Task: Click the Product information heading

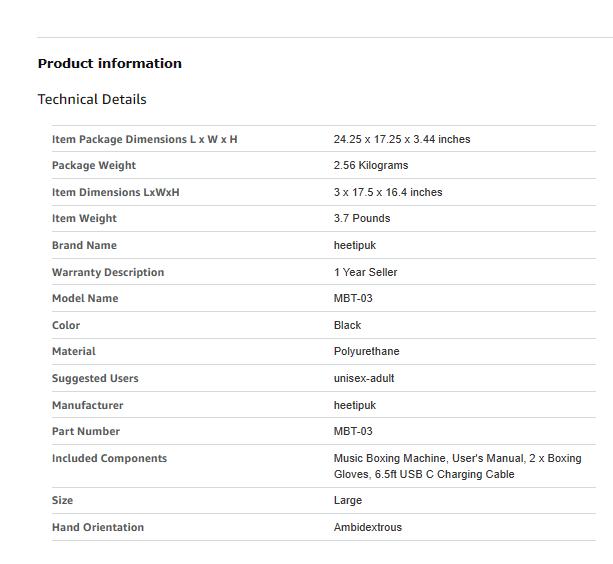Action: coord(109,63)
